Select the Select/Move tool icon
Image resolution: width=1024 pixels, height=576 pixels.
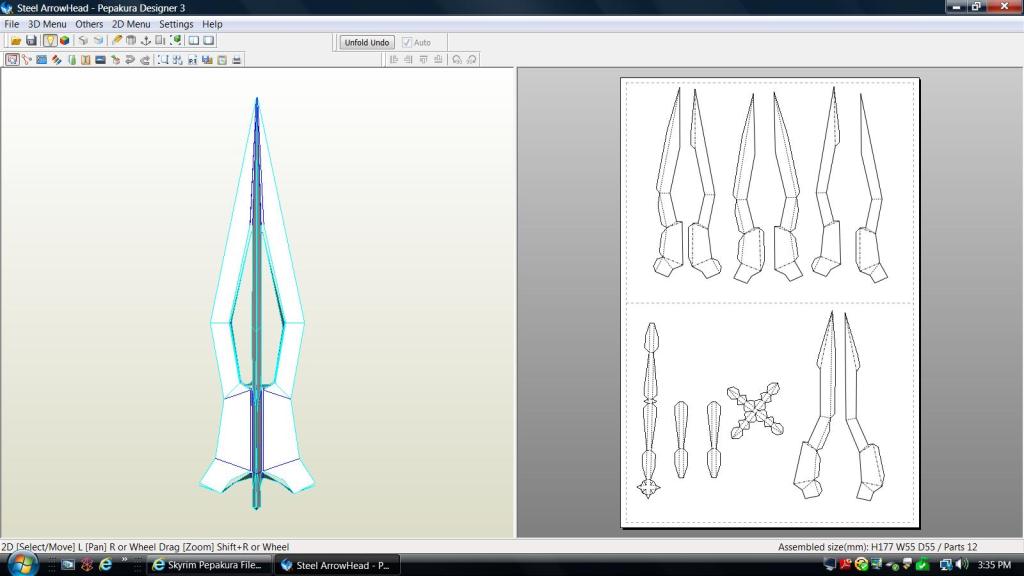[12, 60]
